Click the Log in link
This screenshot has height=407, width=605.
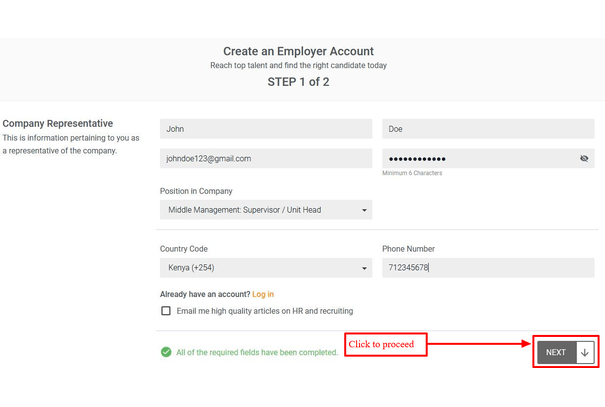[263, 294]
